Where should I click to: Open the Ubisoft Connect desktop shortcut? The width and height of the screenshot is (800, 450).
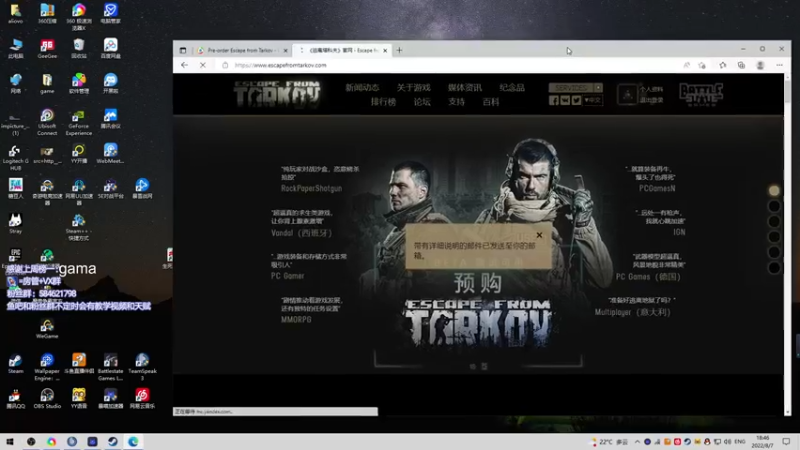click(47, 122)
